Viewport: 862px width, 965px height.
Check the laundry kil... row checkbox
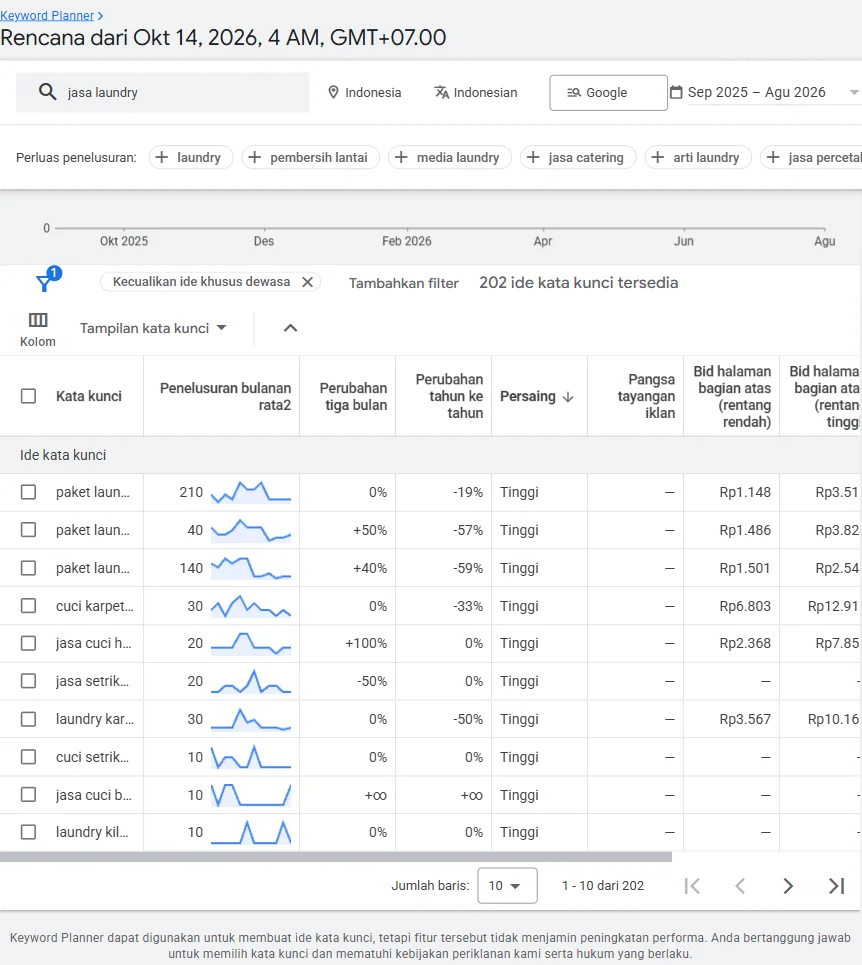coord(28,832)
